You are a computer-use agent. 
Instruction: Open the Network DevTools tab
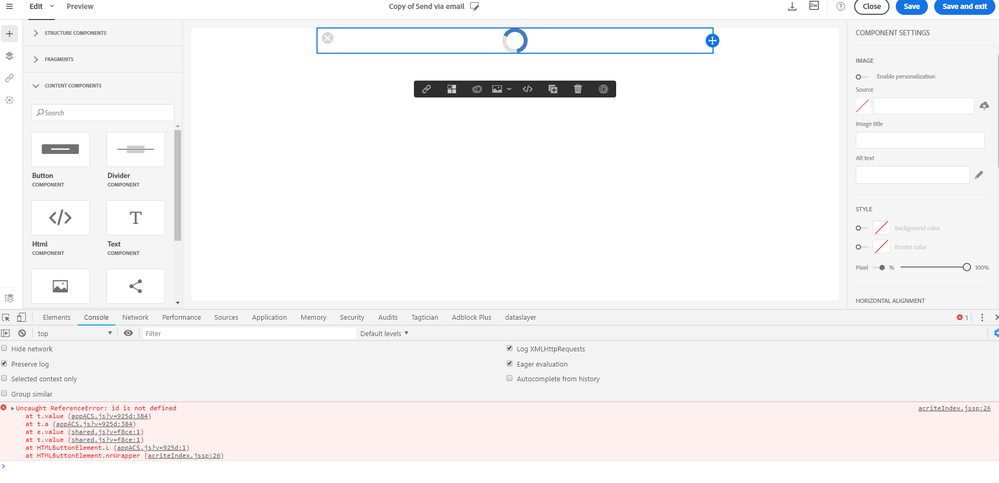(135, 317)
